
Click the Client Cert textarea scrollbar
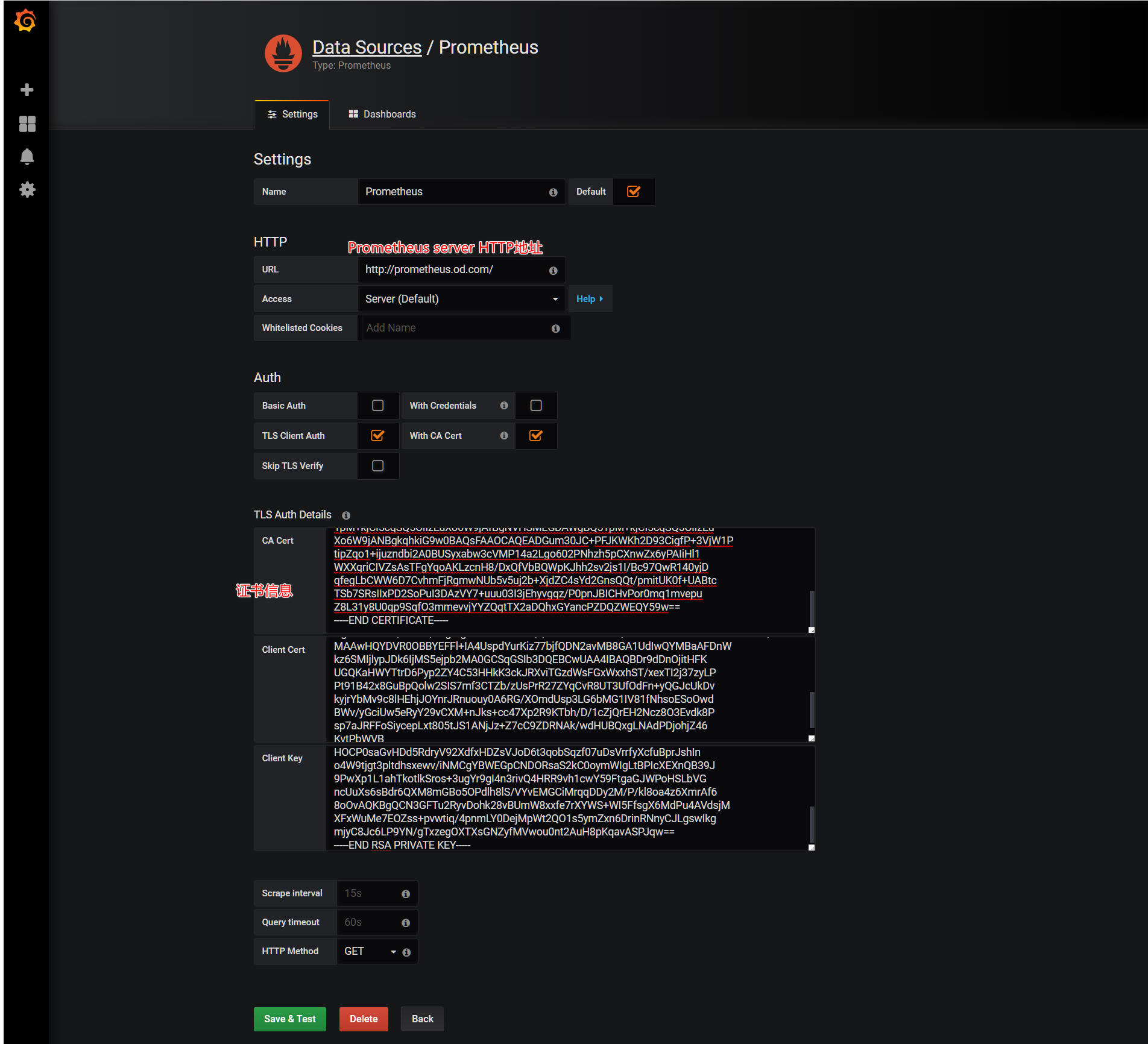812,710
